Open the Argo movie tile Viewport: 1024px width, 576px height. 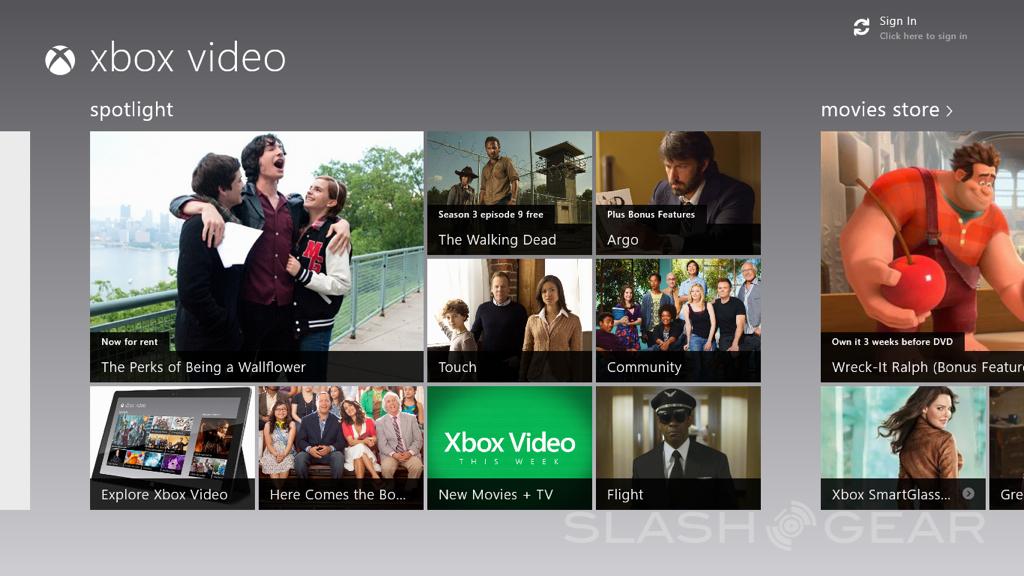(678, 192)
